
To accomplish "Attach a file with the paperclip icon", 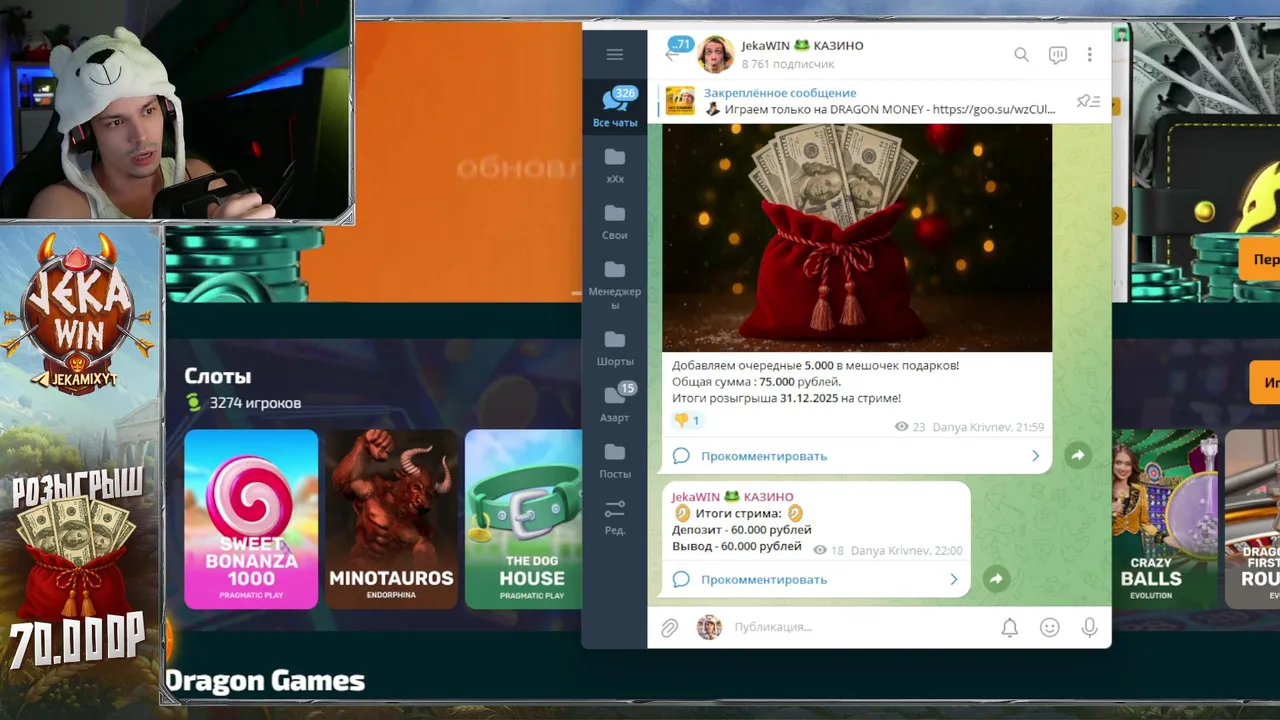I will [669, 627].
